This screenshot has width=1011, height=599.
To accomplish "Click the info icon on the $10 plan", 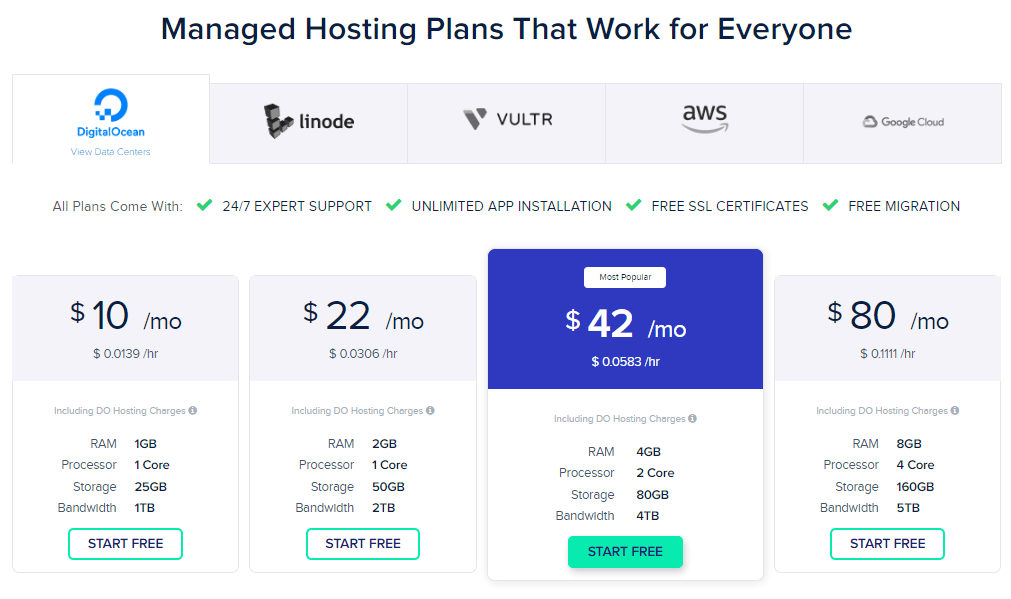I will tap(193, 410).
